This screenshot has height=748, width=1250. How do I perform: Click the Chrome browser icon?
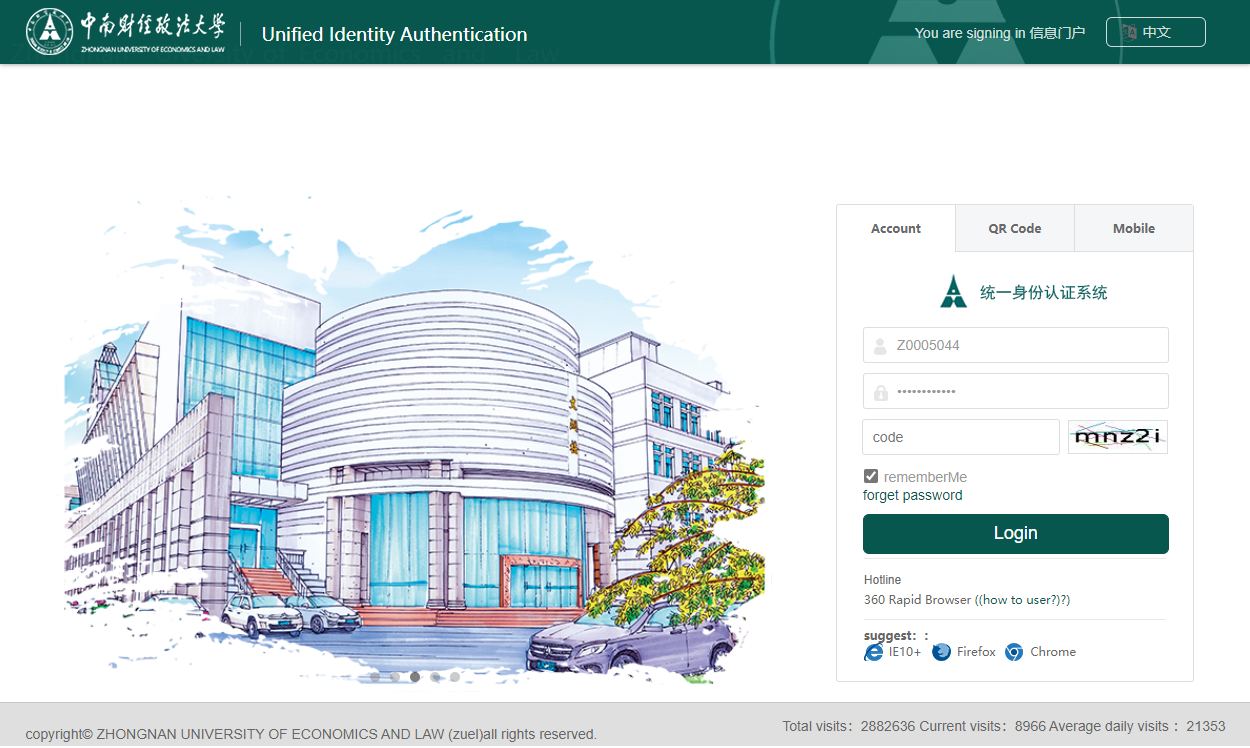pos(1014,652)
